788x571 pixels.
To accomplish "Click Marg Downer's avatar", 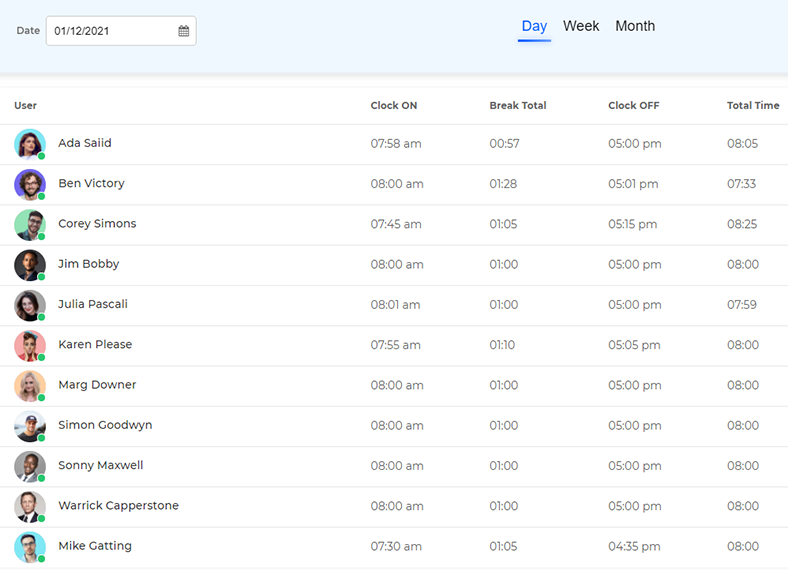I will 30,386.
